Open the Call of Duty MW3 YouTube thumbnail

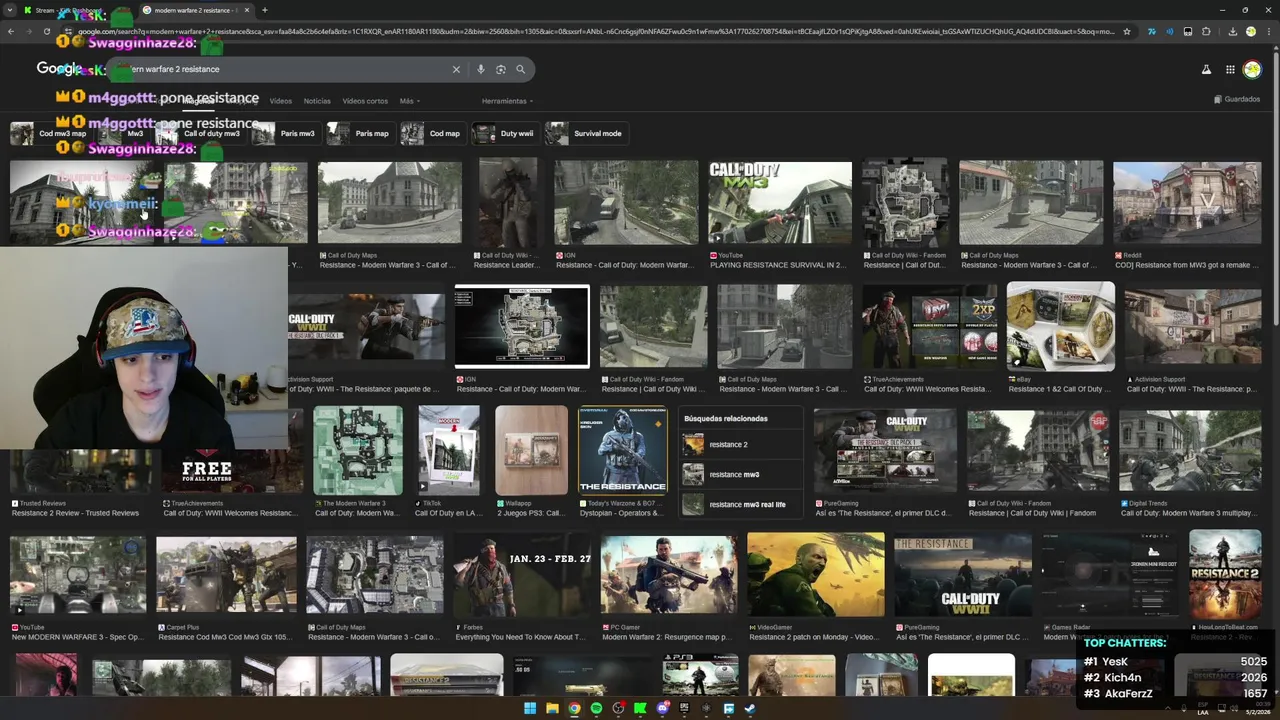(x=780, y=203)
